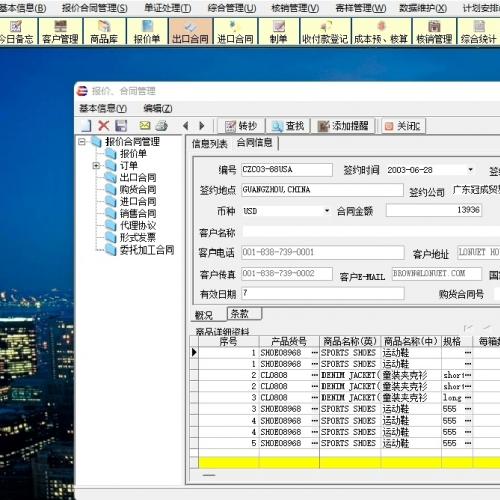Image resolution: width=500 pixels, height=500 pixels.
Task: Collapse 报价合同管理 tree root
Action: click(x=82, y=142)
